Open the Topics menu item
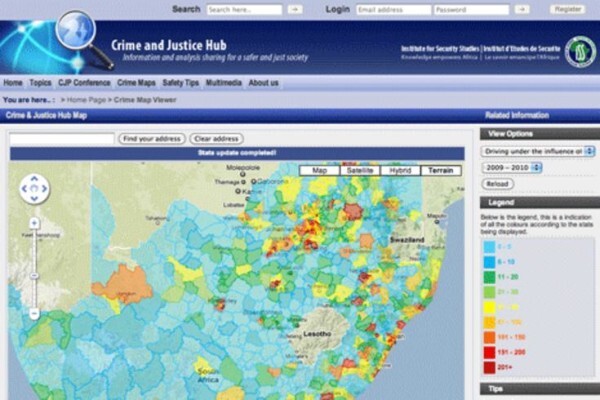The height and width of the screenshot is (400, 600). (40, 83)
